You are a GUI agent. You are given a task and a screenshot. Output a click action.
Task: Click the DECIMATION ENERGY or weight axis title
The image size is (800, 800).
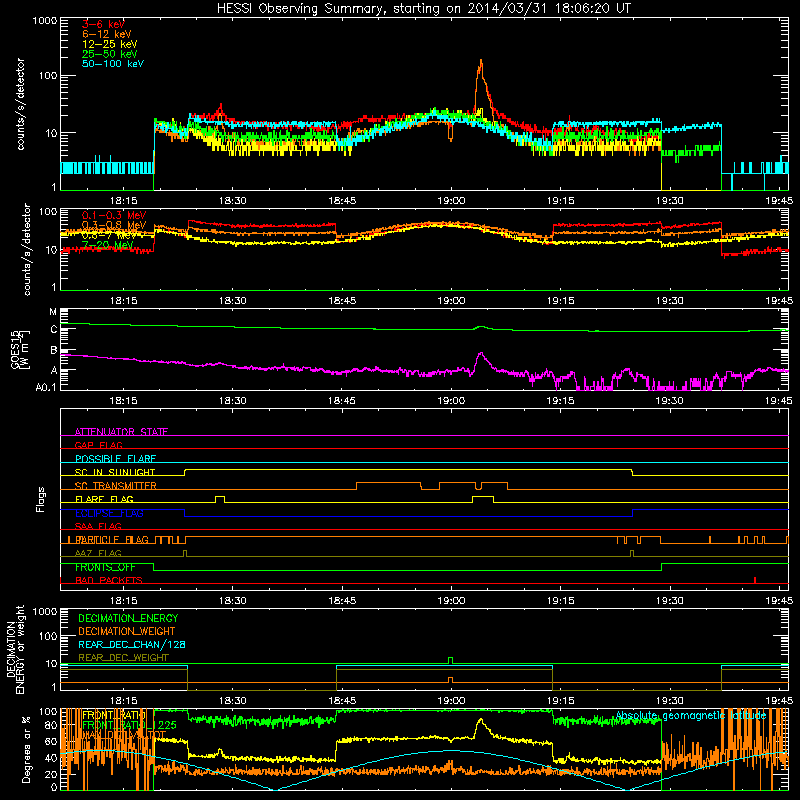[x=15, y=649]
